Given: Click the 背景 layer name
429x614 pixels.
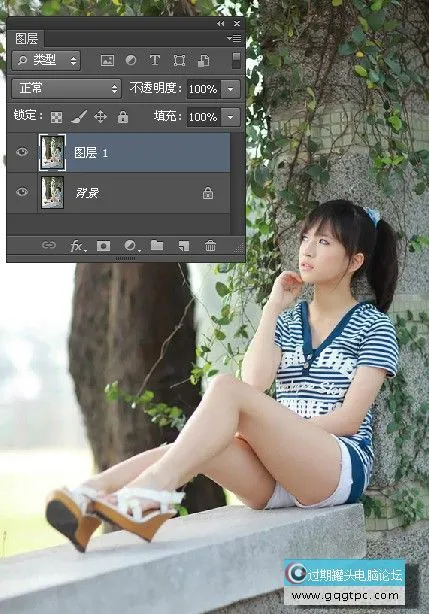Looking at the screenshot, I should 87,193.
